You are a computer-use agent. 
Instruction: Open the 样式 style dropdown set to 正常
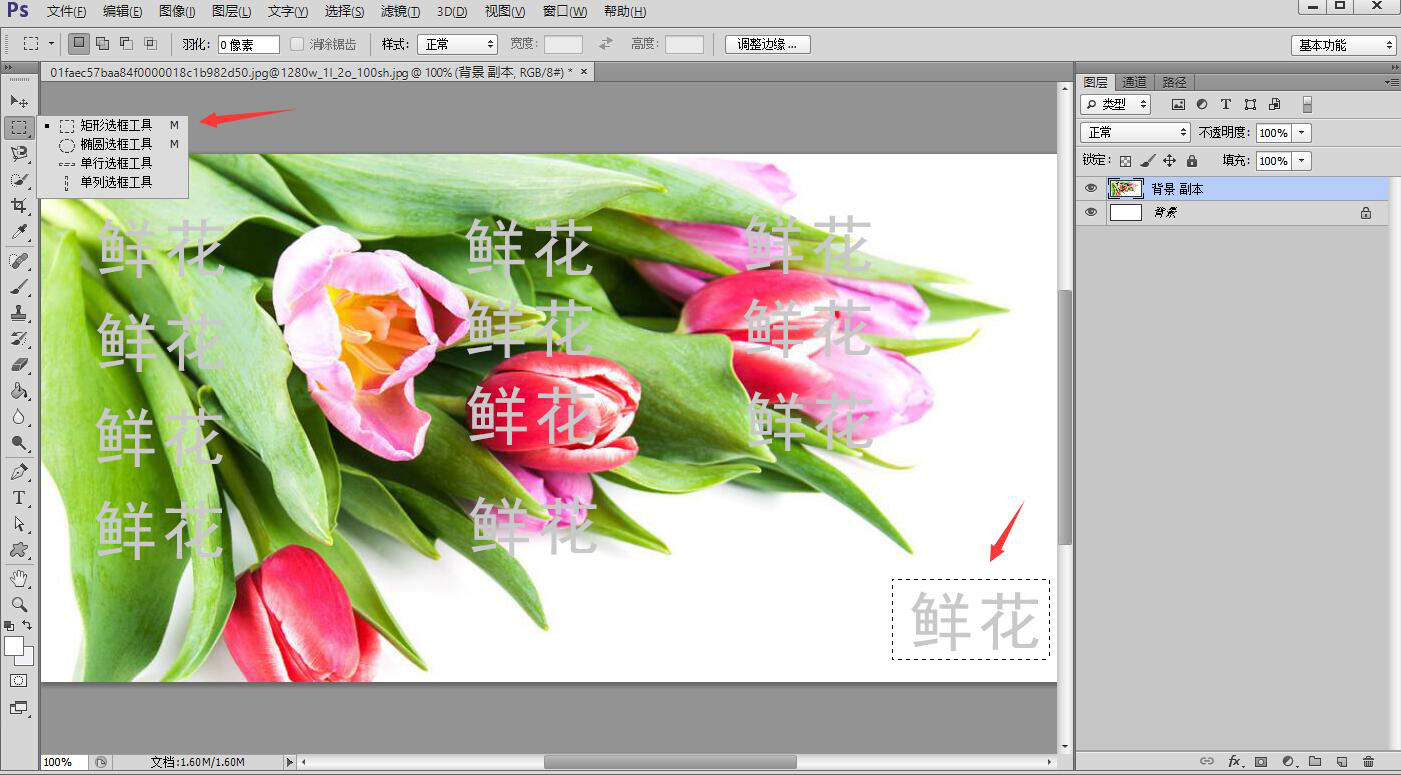(459, 44)
